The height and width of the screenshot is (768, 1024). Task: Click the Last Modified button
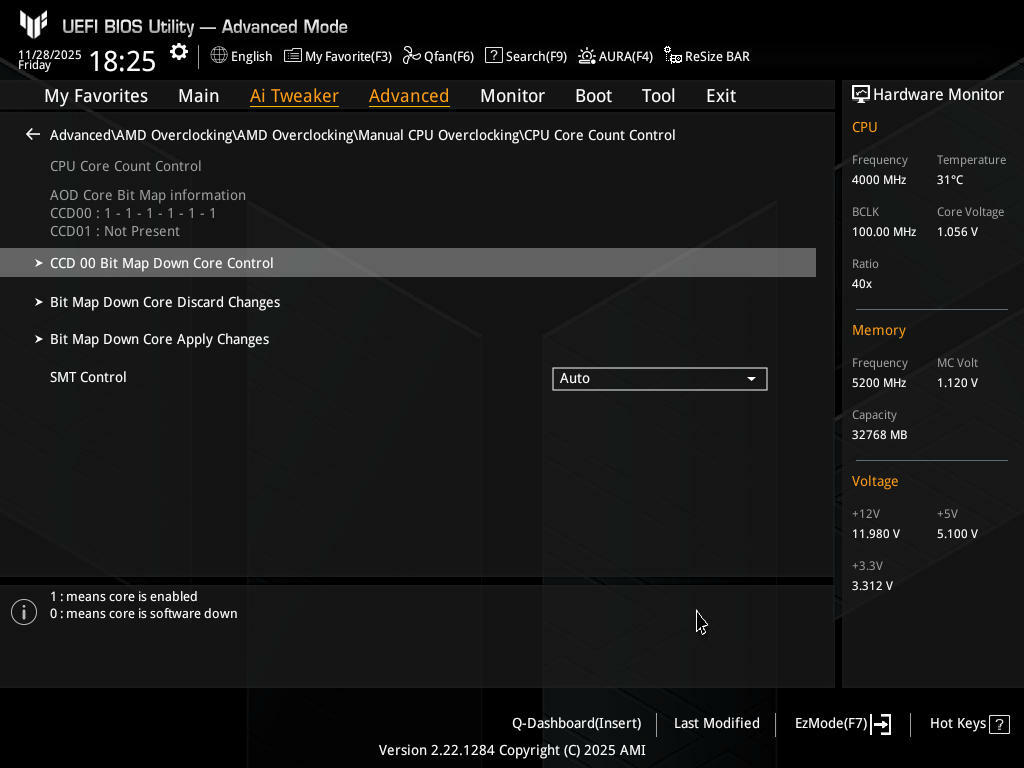(716, 724)
